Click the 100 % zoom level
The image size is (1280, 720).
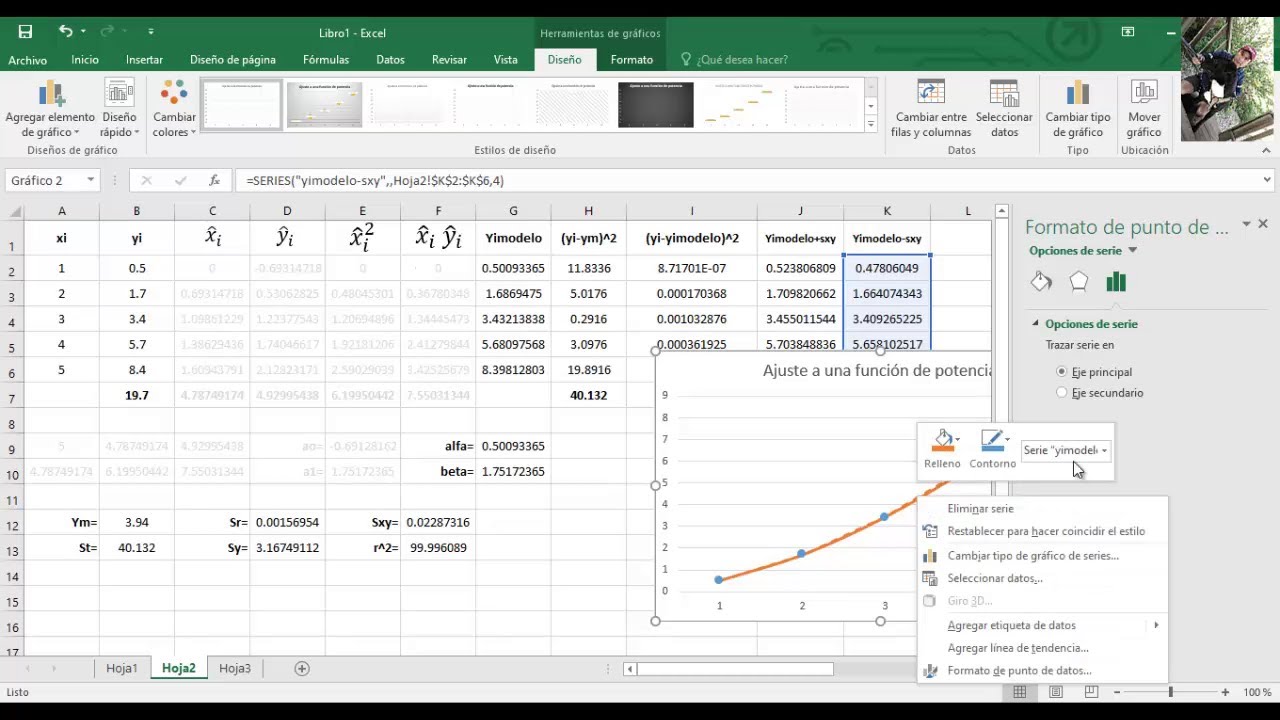pos(1257,692)
